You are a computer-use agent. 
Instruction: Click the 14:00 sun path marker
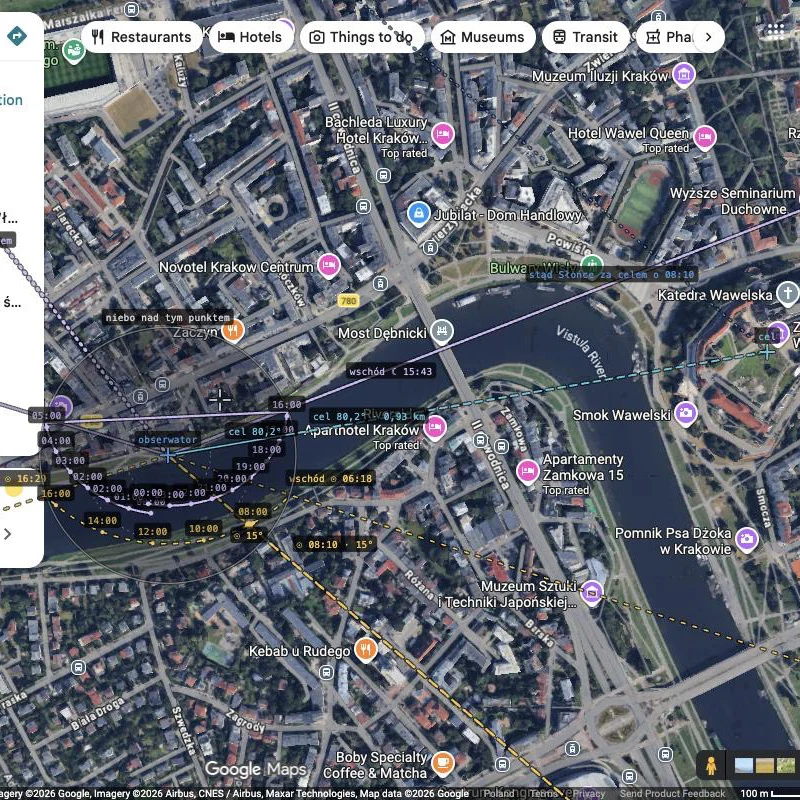coord(102,520)
